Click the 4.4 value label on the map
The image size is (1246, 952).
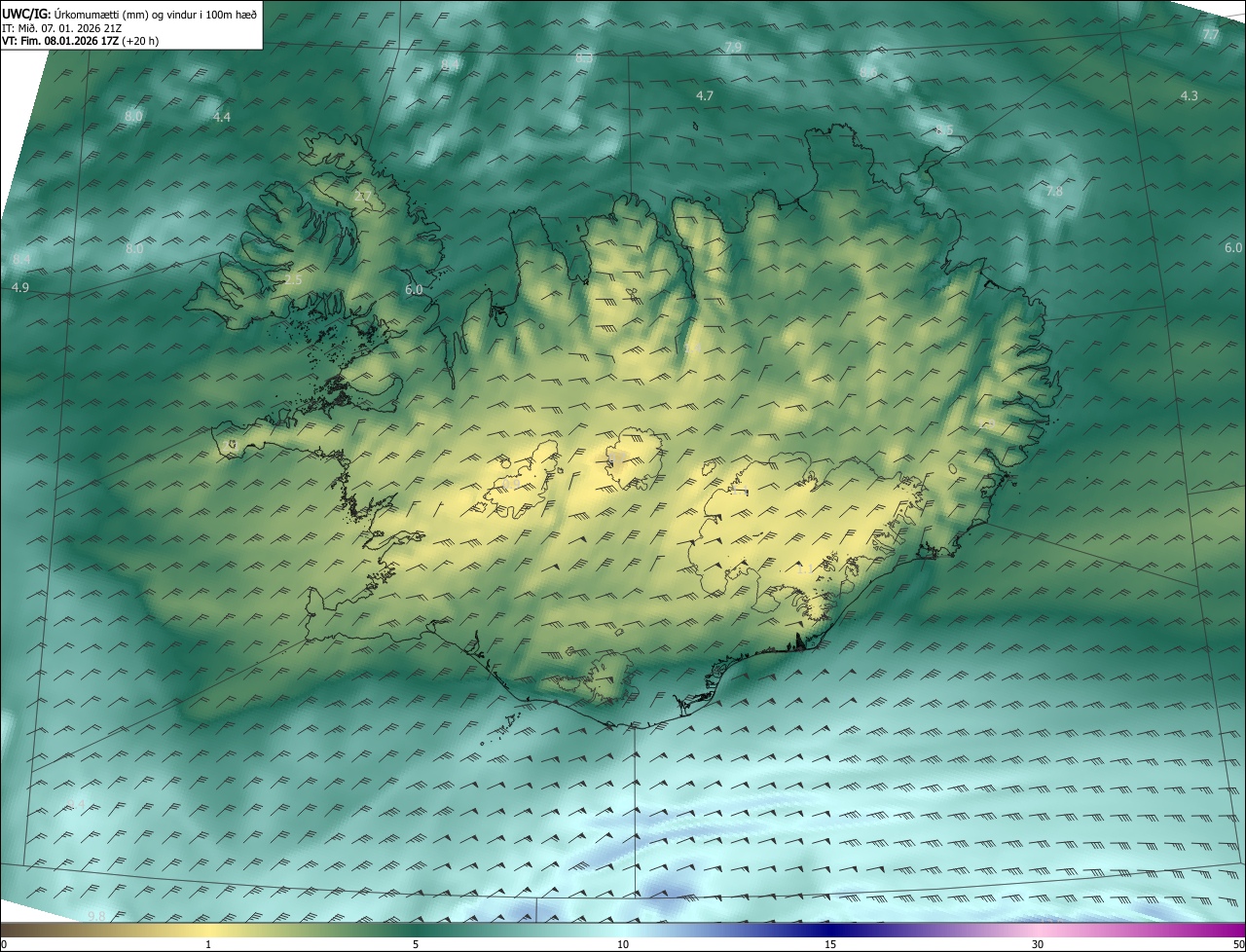(x=222, y=117)
